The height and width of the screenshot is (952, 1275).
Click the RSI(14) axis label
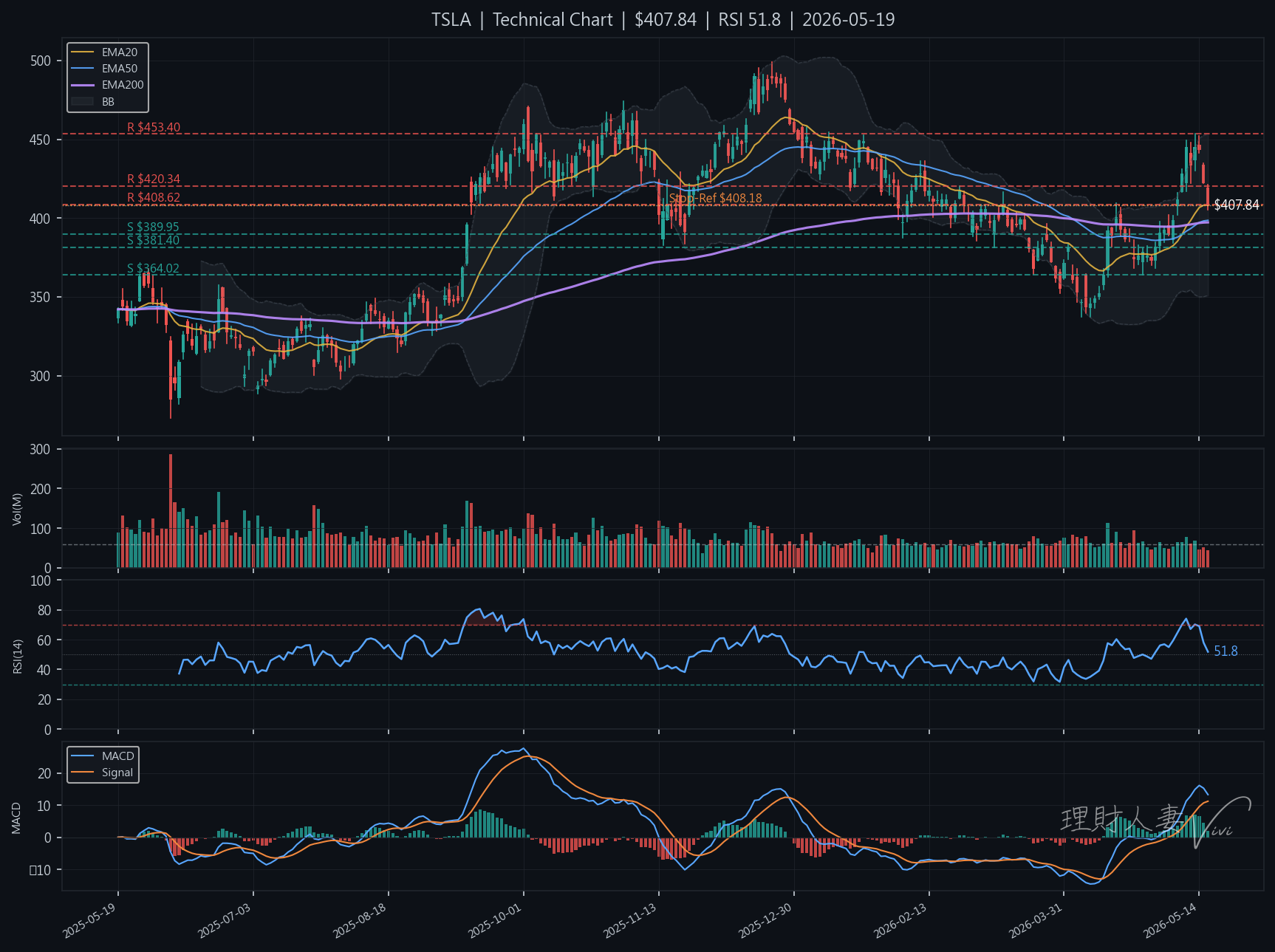[x=18, y=656]
